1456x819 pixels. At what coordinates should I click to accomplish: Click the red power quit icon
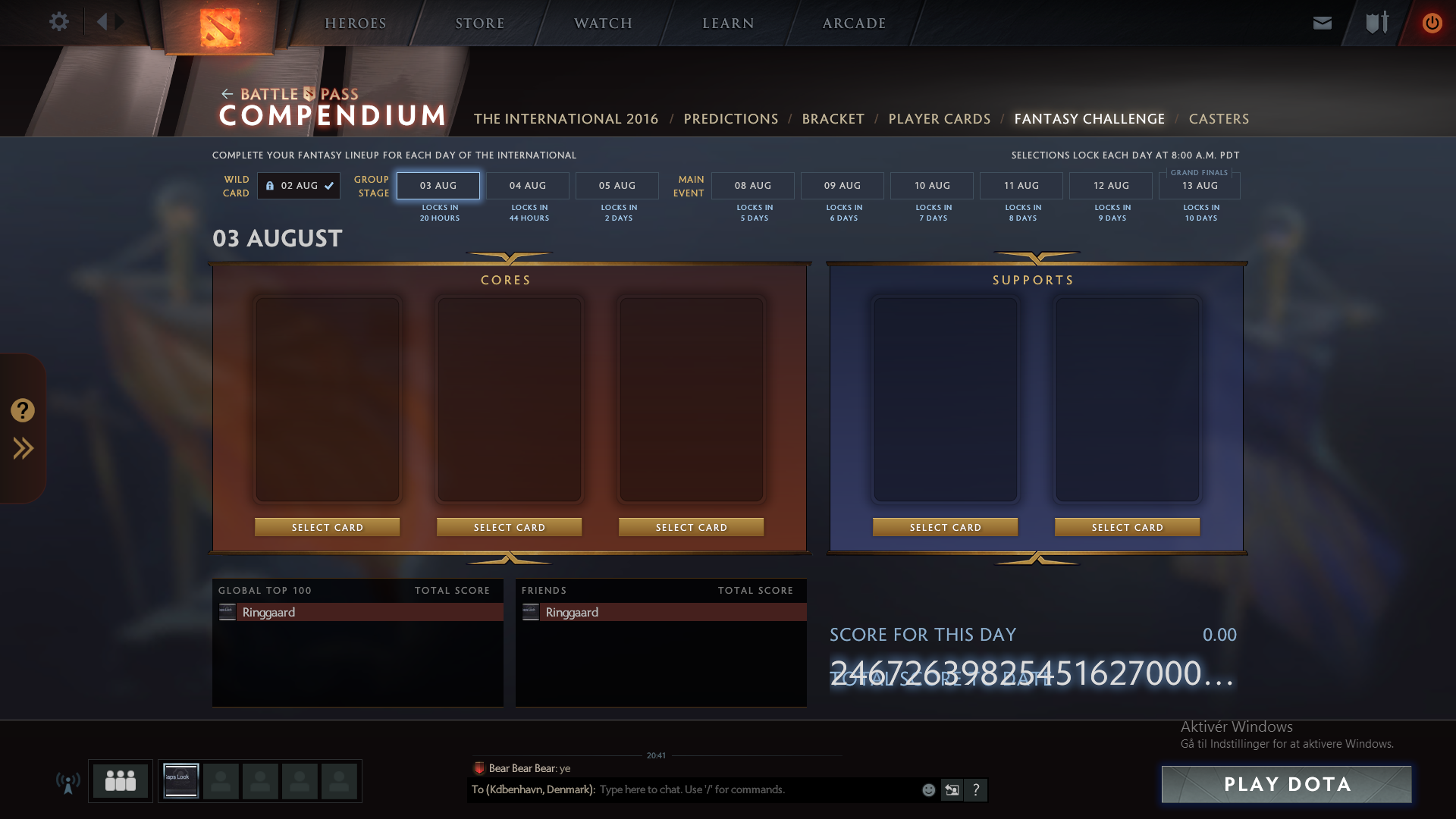[1432, 23]
